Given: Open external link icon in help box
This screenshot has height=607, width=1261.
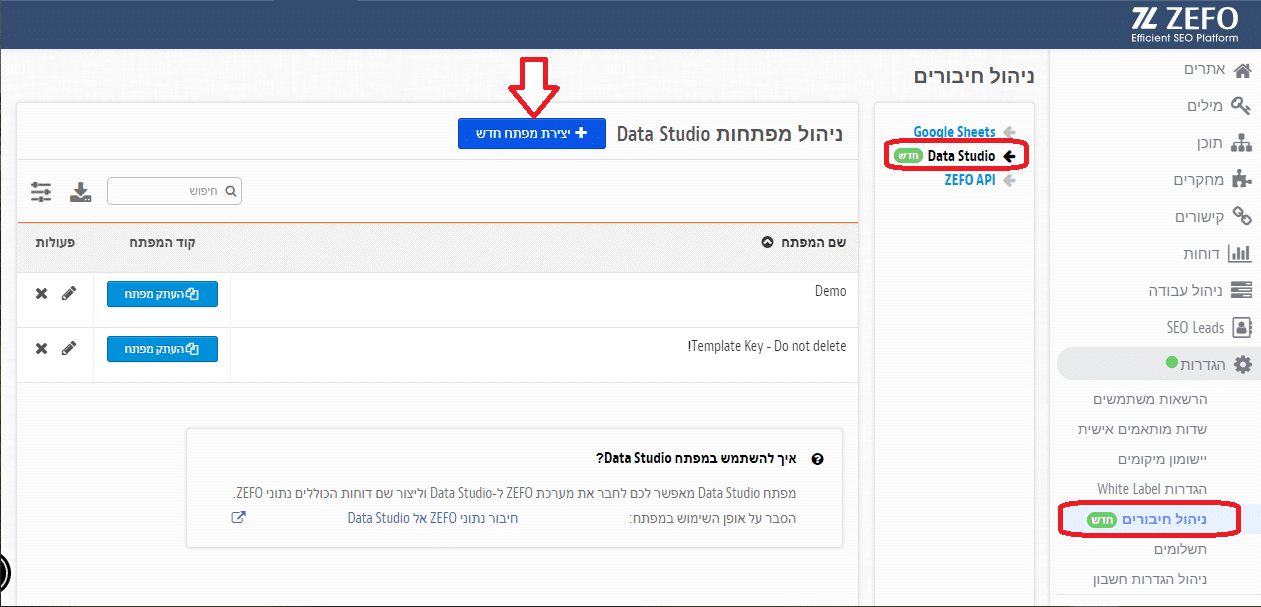Looking at the screenshot, I should [x=238, y=517].
